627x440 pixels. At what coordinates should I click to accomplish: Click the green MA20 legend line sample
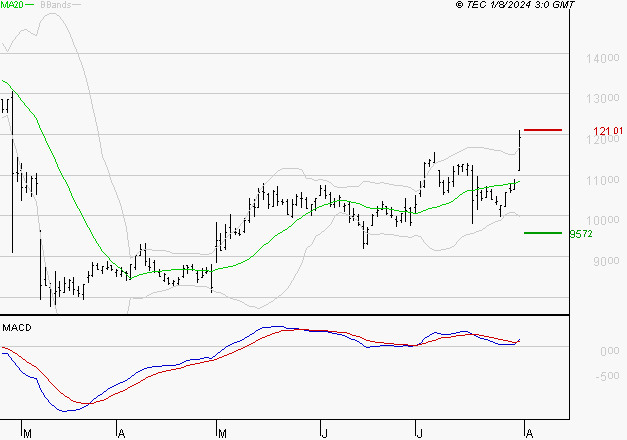coord(30,4)
